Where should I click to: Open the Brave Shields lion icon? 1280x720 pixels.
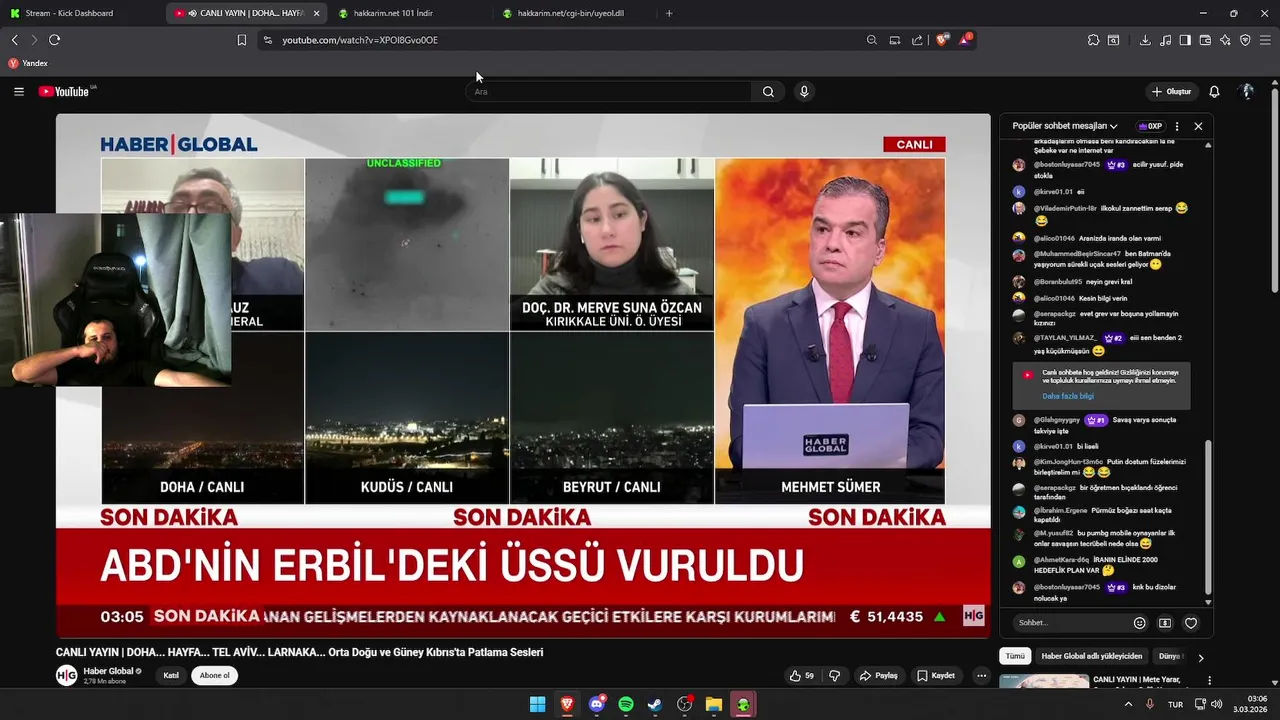(x=942, y=40)
